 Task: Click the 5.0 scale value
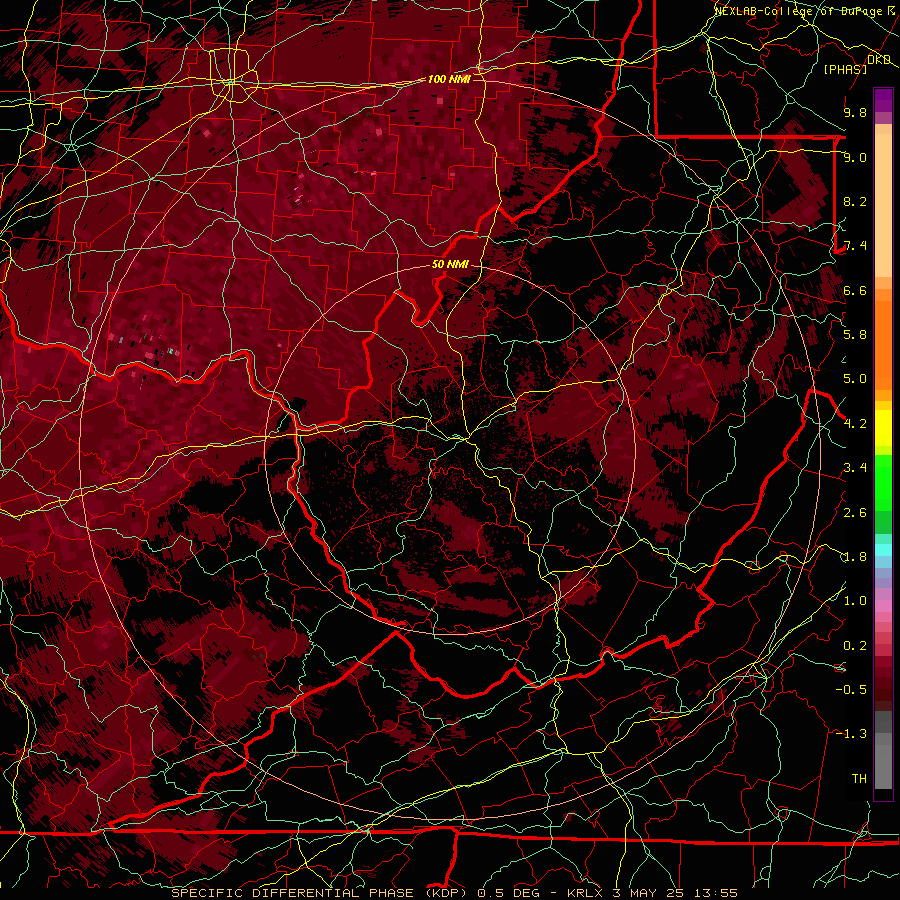point(855,379)
